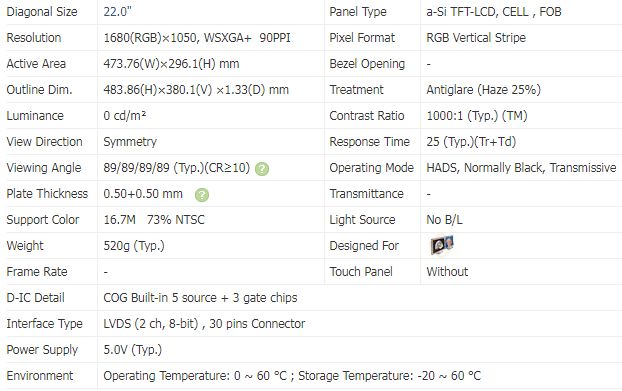This screenshot has height=391, width=622.
Task: Click the help icon beside Viewing Angle
Action: pos(262,169)
